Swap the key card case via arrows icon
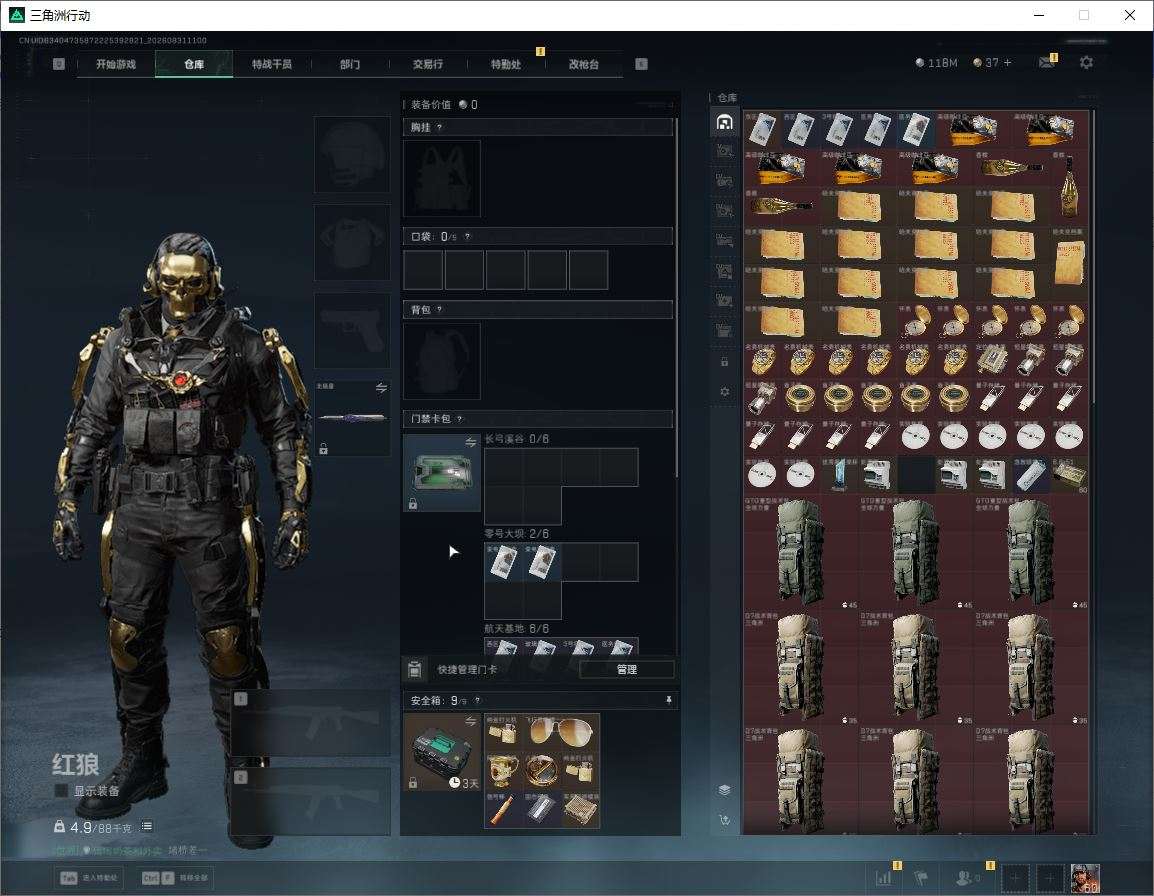The image size is (1154, 896). (x=470, y=442)
